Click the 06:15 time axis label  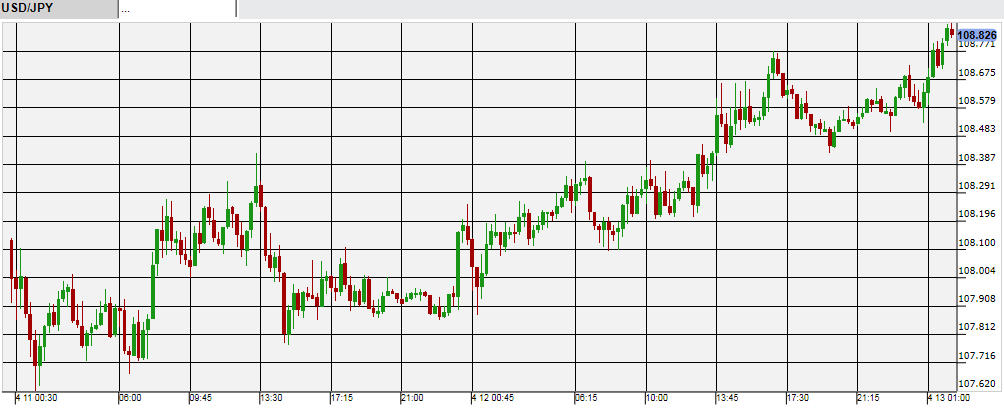pos(586,398)
